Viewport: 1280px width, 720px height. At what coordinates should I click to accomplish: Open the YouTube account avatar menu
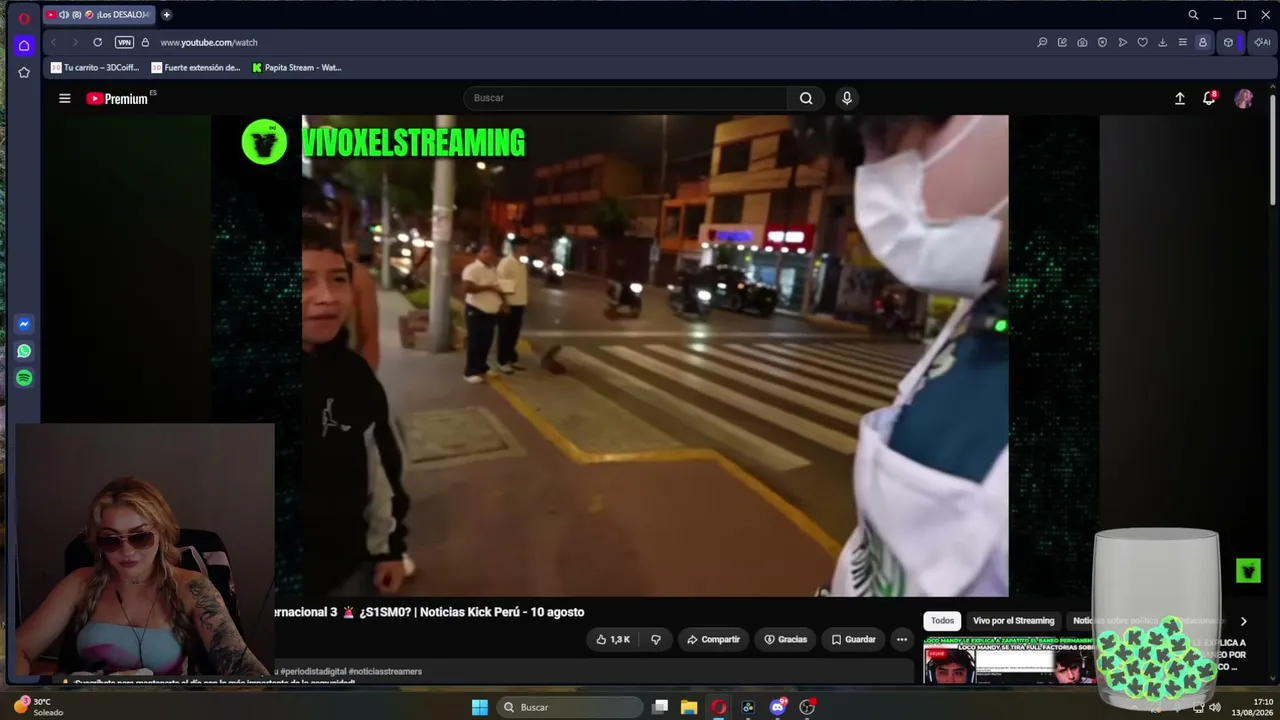[x=1244, y=98]
